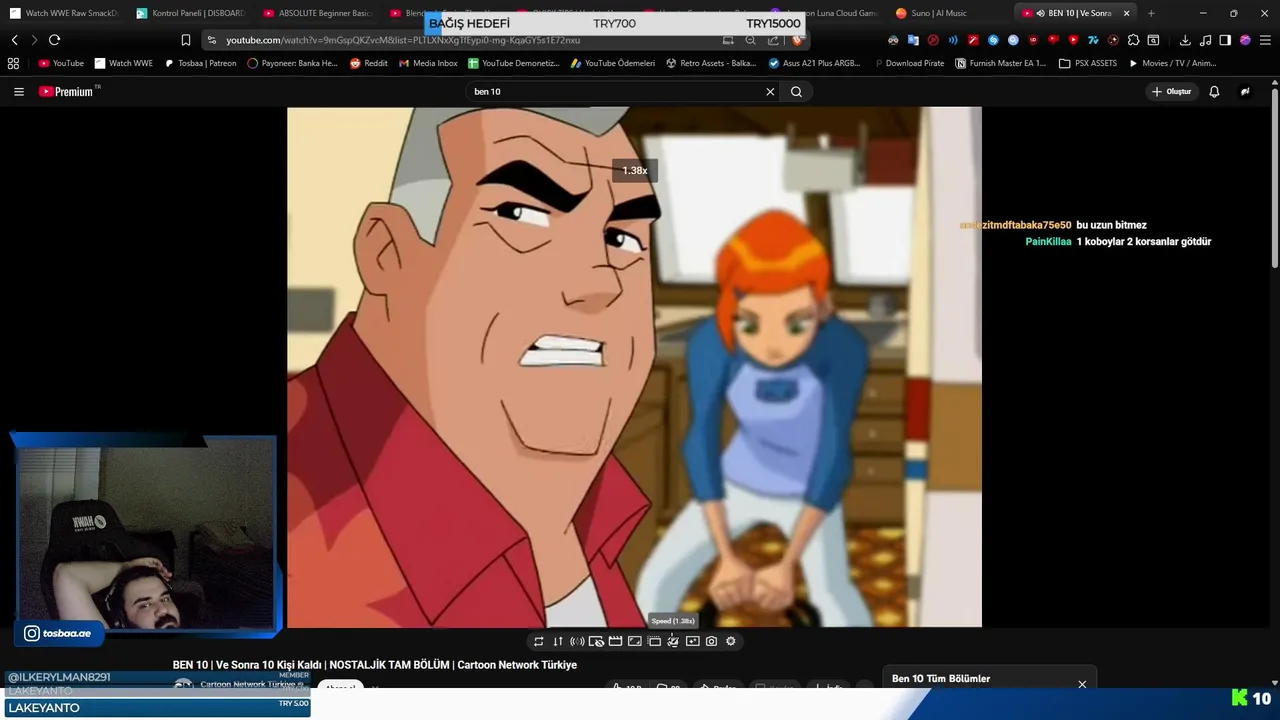
Task: Open the Retro Assets bookmark
Action: click(711, 63)
